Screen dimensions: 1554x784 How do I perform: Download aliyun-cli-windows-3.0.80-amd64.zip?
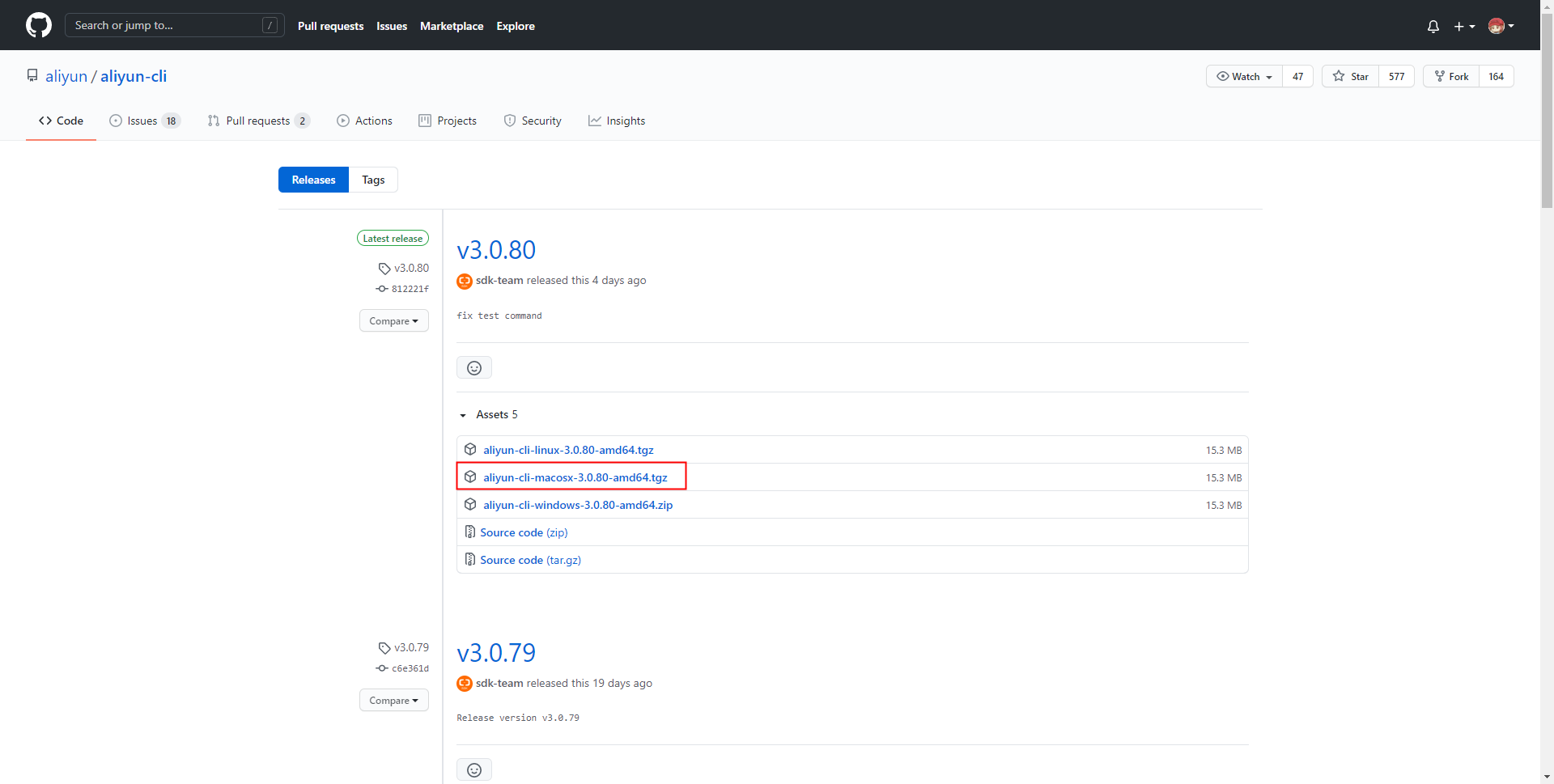(x=578, y=505)
